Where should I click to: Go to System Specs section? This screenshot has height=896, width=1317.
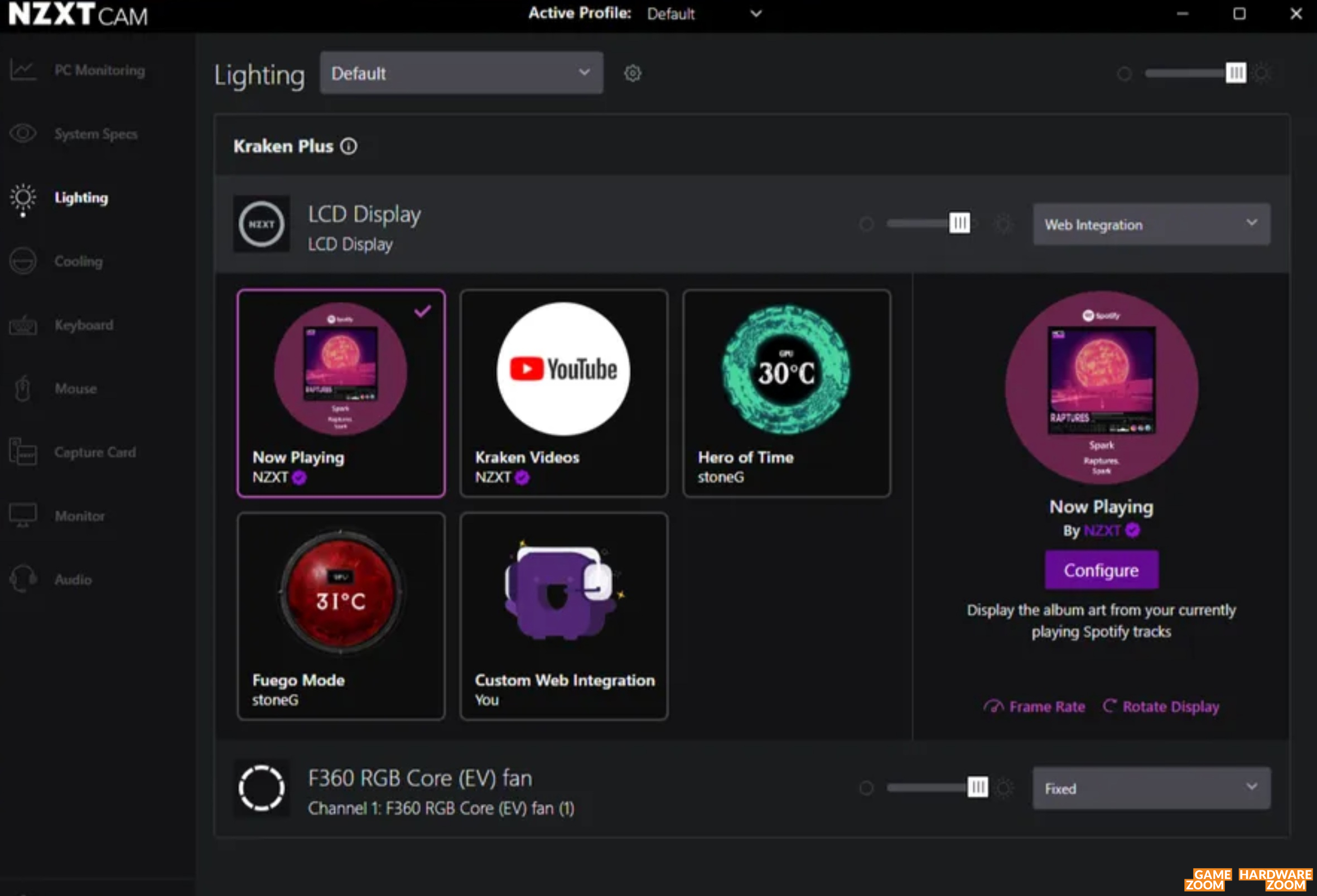[96, 134]
